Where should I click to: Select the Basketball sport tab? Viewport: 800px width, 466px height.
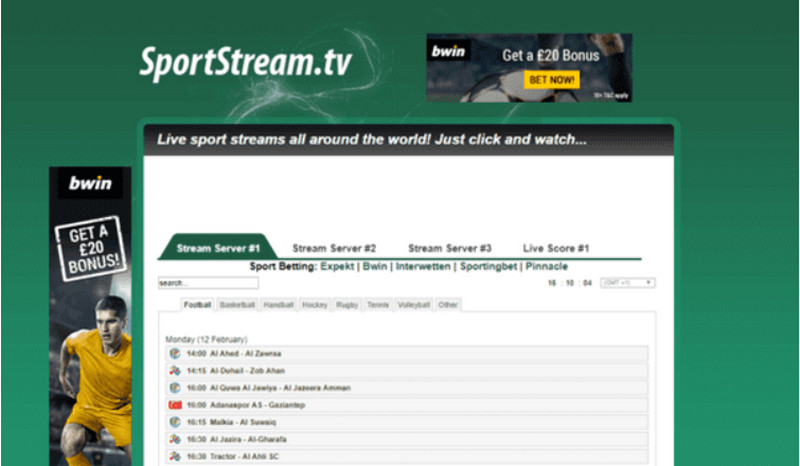(237, 305)
